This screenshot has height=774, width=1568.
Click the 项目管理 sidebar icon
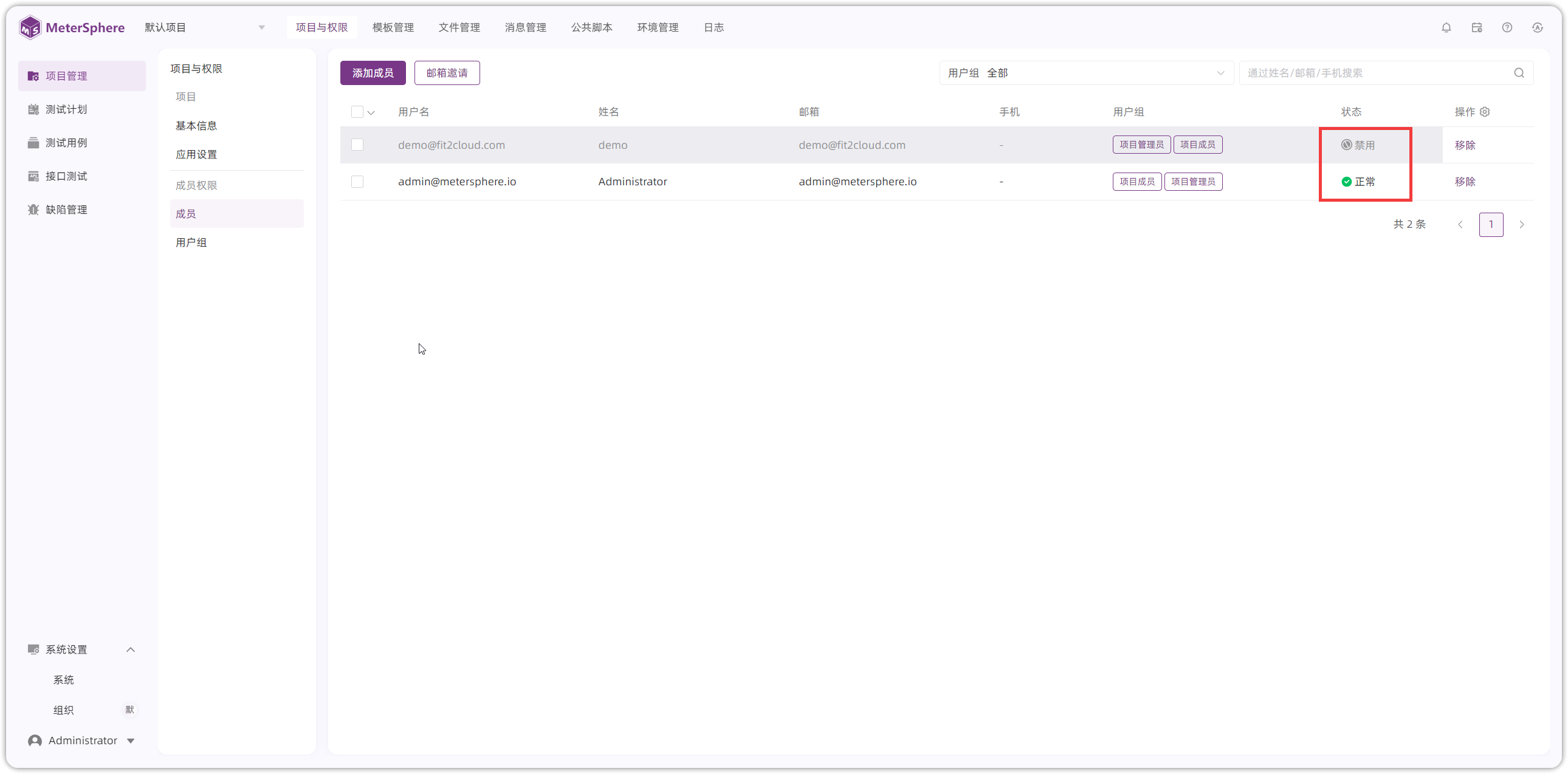pyautogui.click(x=33, y=76)
